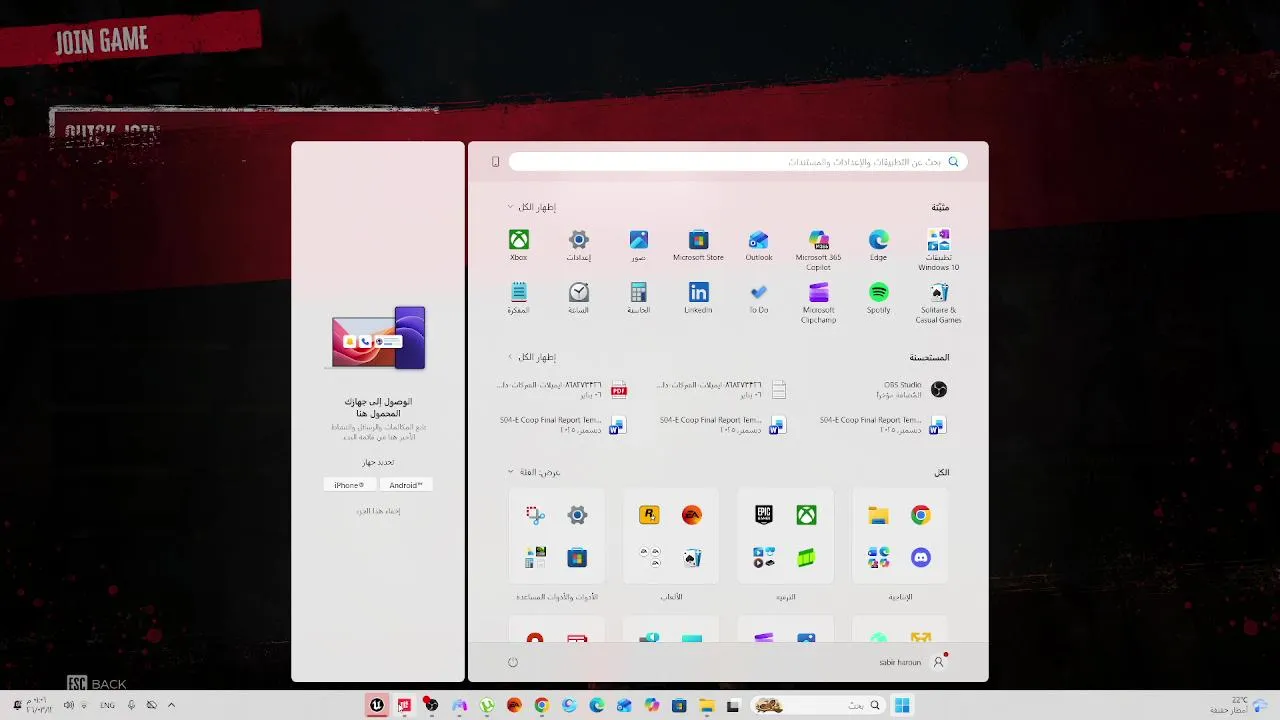Open sabir haroun account menu
The width and height of the screenshot is (1280, 720).
tap(912, 662)
